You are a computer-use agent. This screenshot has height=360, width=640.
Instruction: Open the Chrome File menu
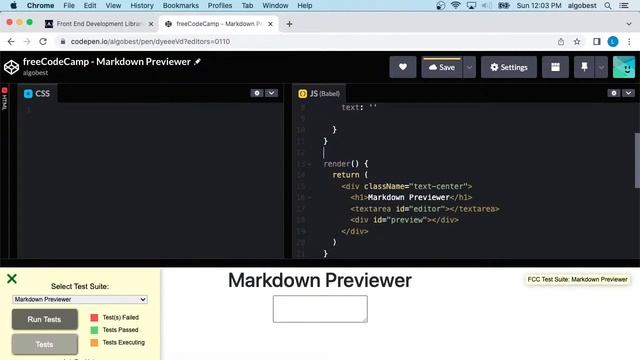[69, 6]
